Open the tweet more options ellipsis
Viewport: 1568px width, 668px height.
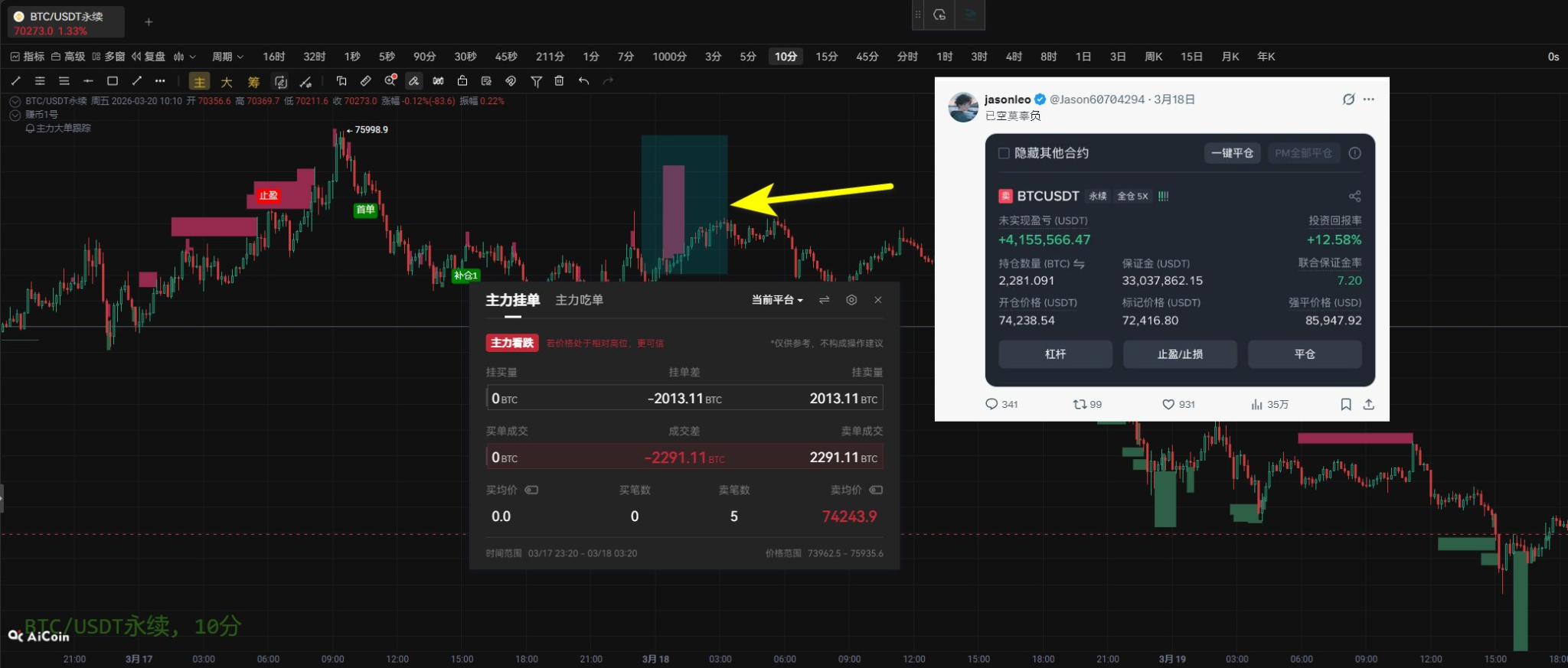[1369, 99]
